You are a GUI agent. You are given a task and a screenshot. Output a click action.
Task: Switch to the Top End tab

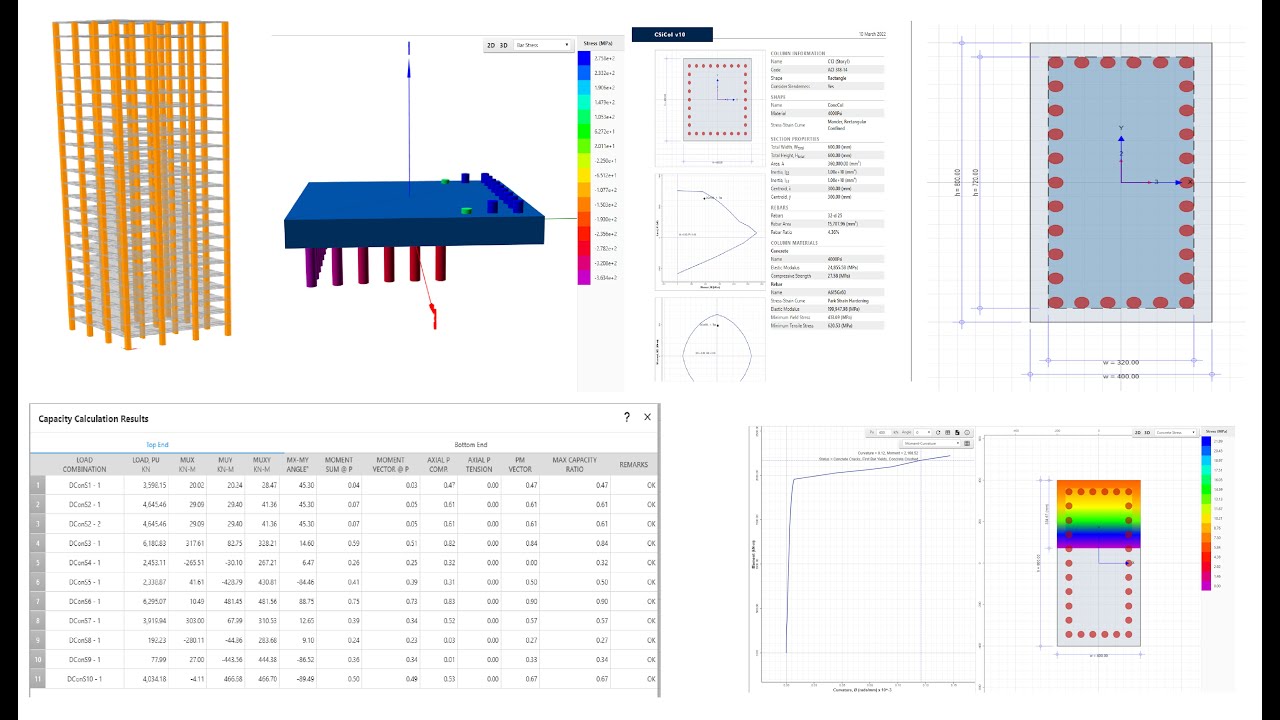157,445
